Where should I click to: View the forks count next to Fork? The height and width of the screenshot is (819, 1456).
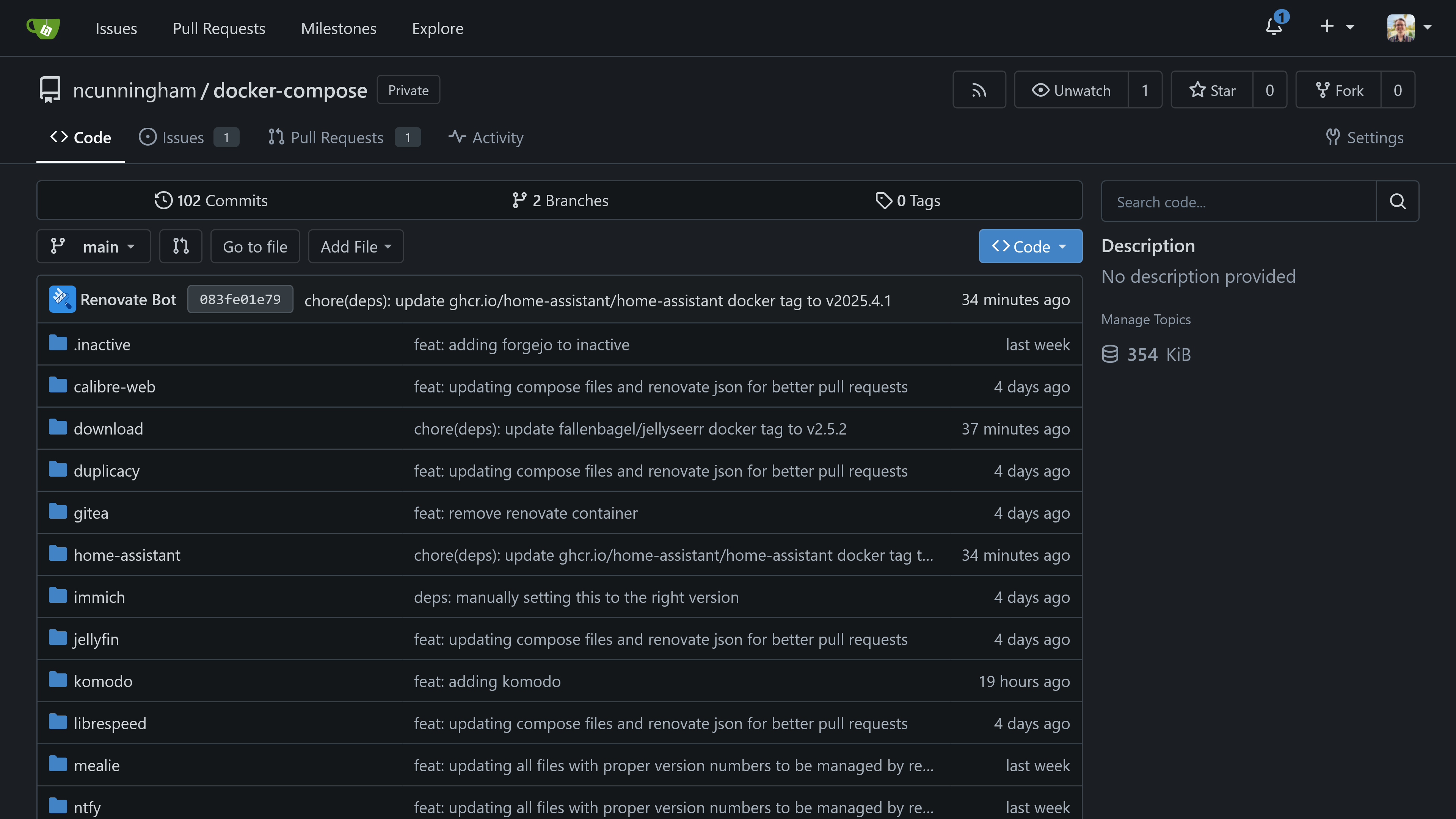point(1398,90)
